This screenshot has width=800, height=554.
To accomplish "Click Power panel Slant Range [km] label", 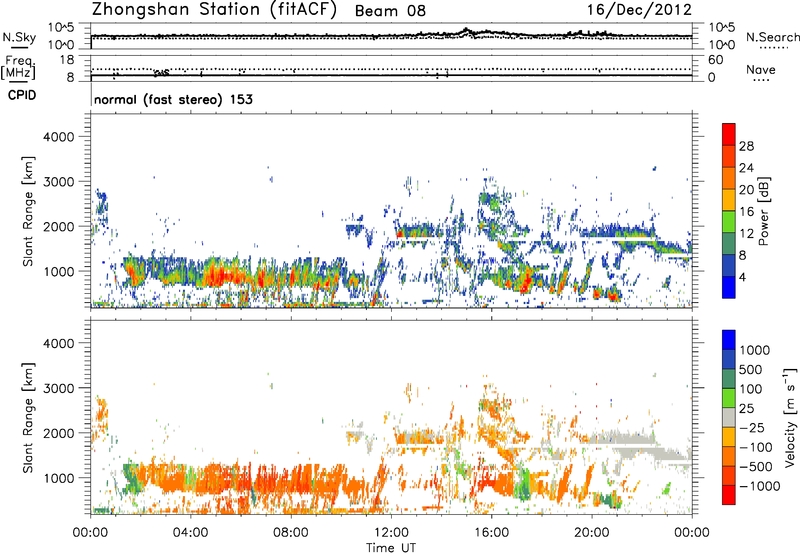I will tap(28, 211).
